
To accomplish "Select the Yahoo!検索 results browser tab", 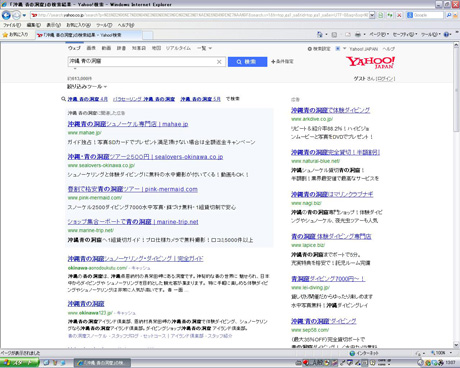I will (x=89, y=35).
